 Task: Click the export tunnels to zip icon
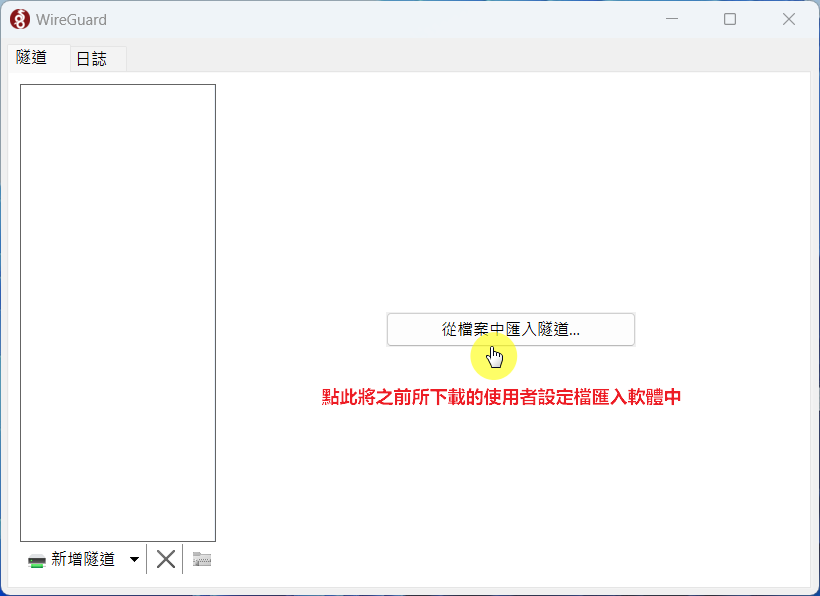point(202,559)
